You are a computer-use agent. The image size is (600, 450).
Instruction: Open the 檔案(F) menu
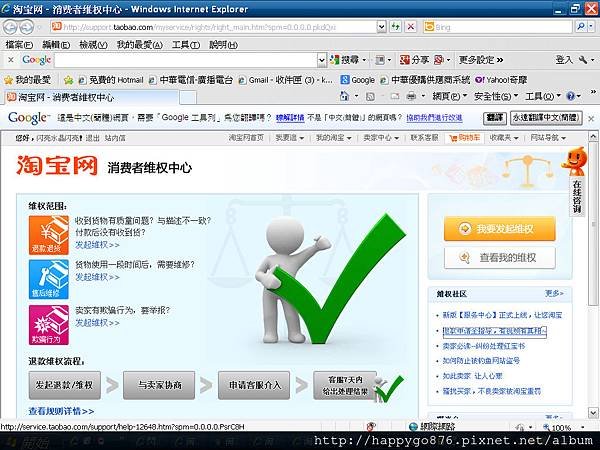point(19,45)
